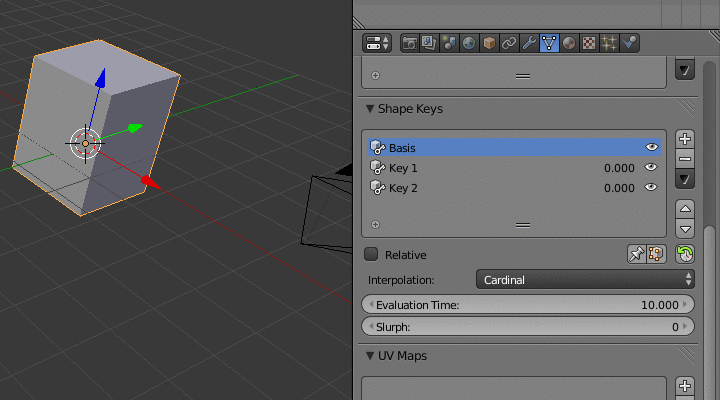Expand vertex groups list filter options
The width and height of the screenshot is (720, 400).
[x=376, y=75]
